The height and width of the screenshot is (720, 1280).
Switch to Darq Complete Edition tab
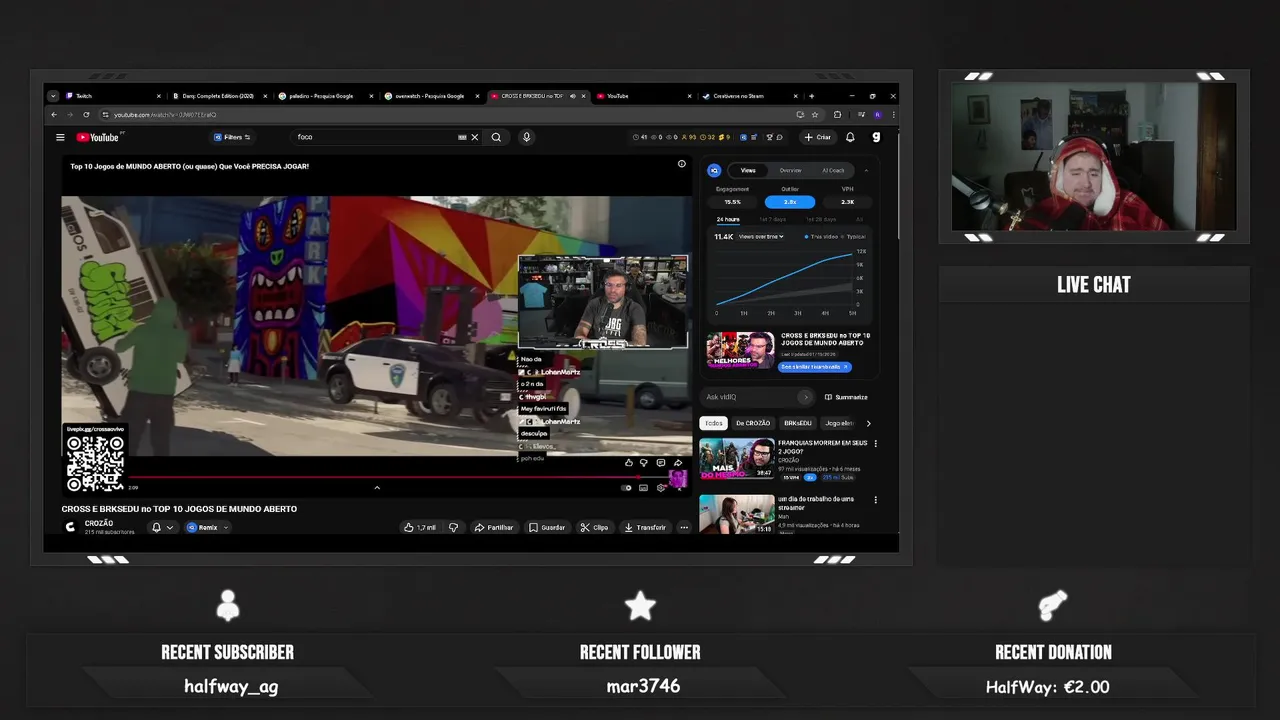218,96
